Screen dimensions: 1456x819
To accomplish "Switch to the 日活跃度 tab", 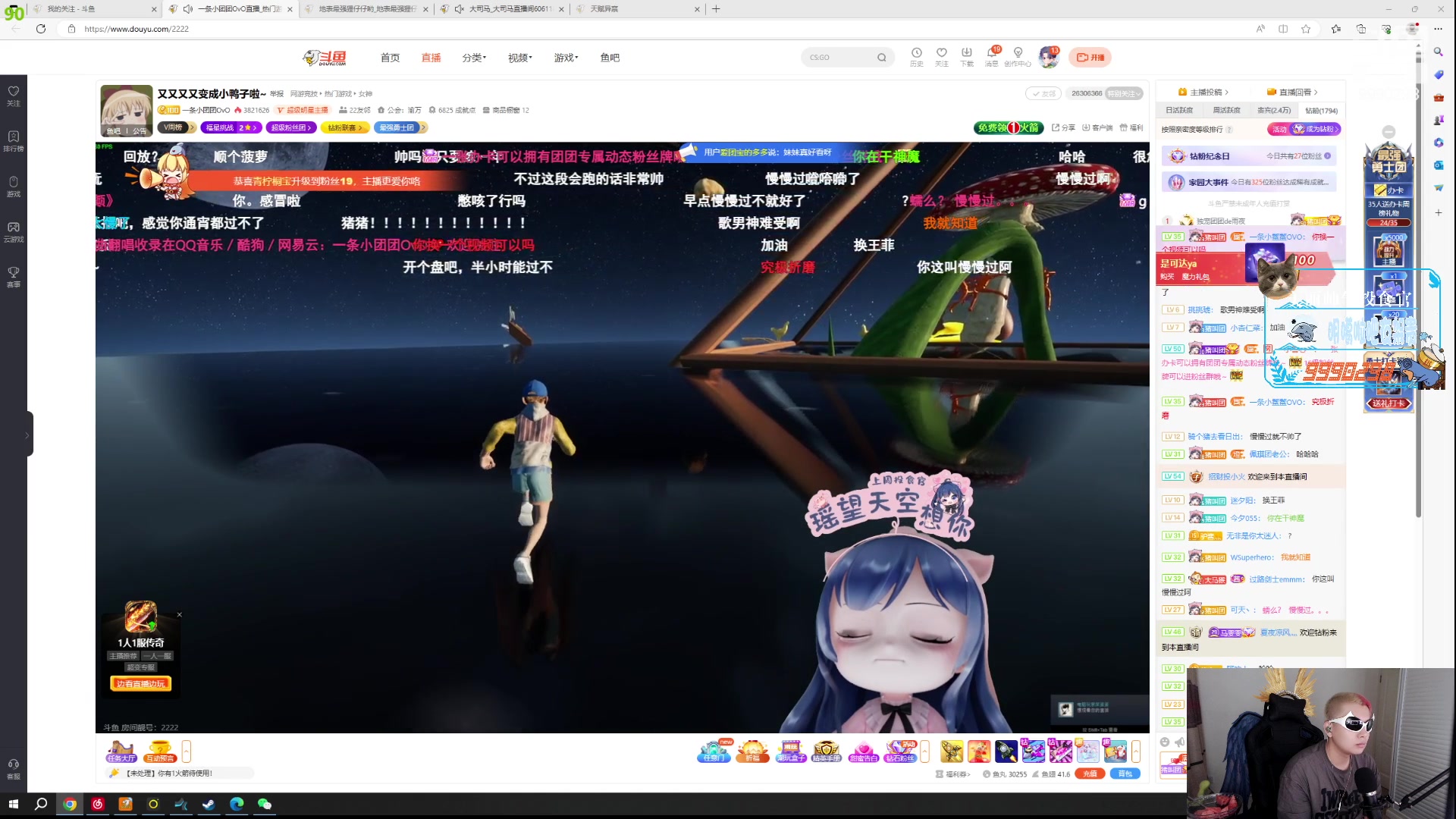I will (x=1179, y=111).
